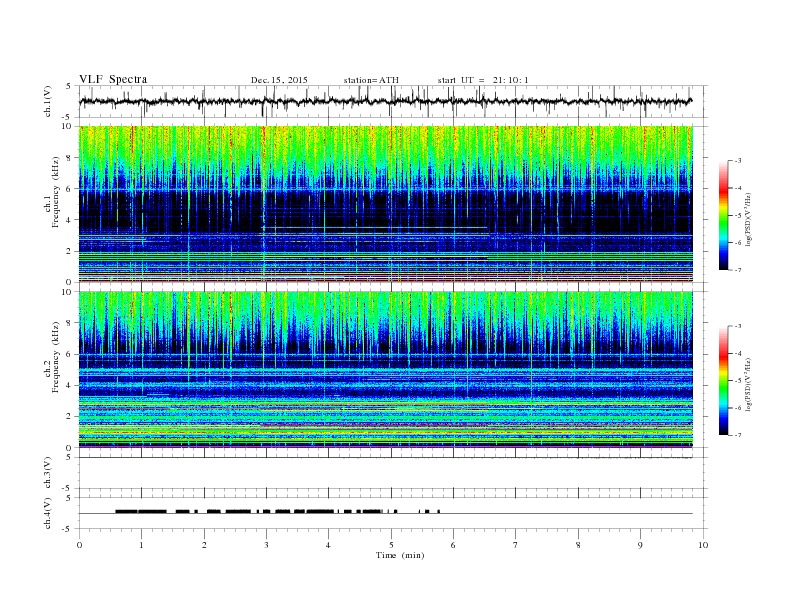Click the ch.2 spectrogram plot

[x=386, y=370]
